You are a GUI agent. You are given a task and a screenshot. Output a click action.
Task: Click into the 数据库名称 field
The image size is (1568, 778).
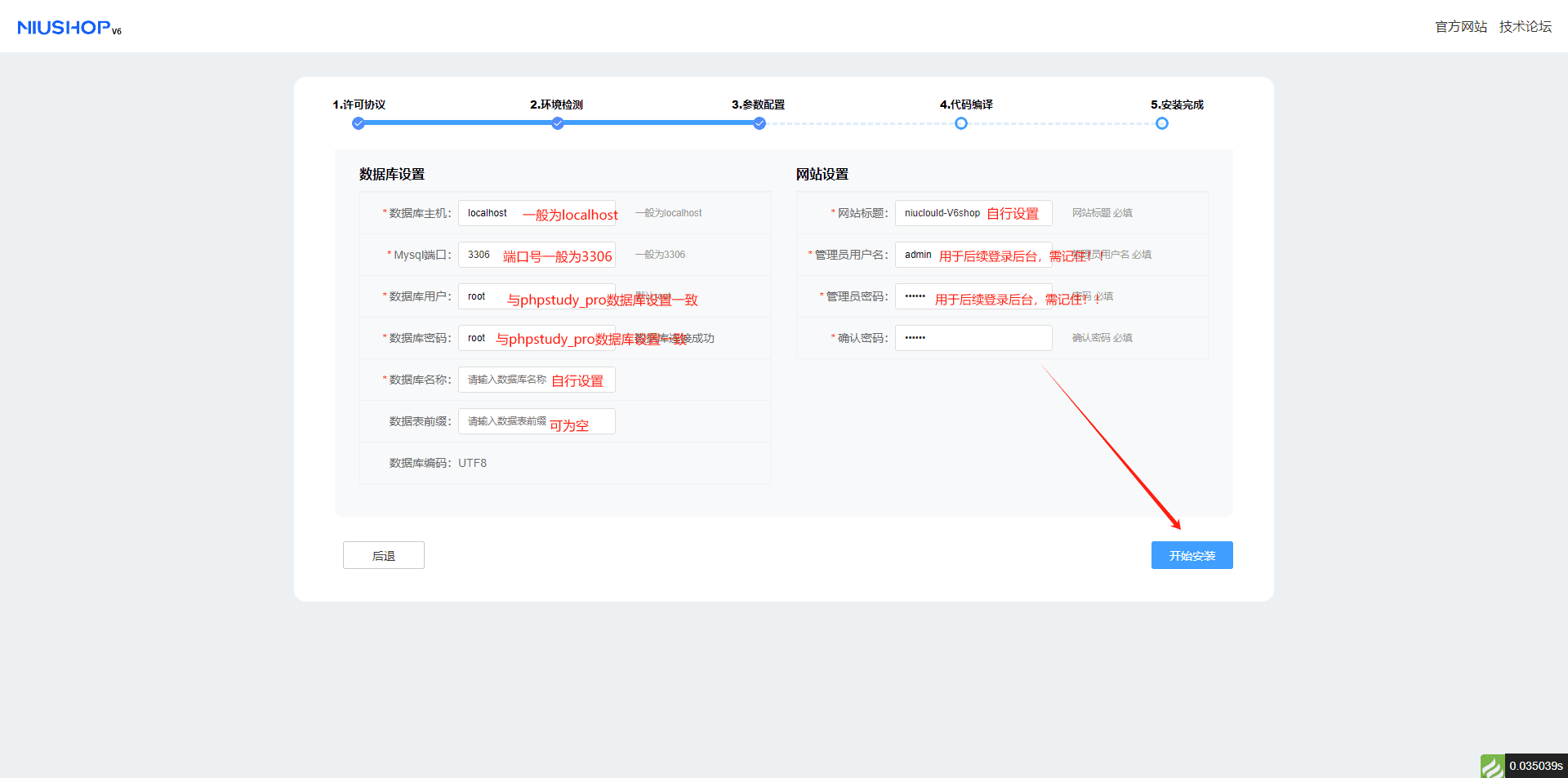pyautogui.click(x=537, y=380)
